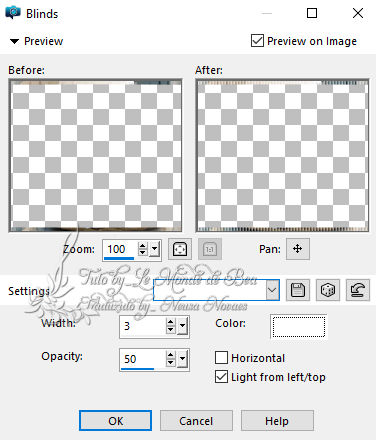Enable the Horizontal checkbox
The height and width of the screenshot is (440, 376).
click(221, 358)
